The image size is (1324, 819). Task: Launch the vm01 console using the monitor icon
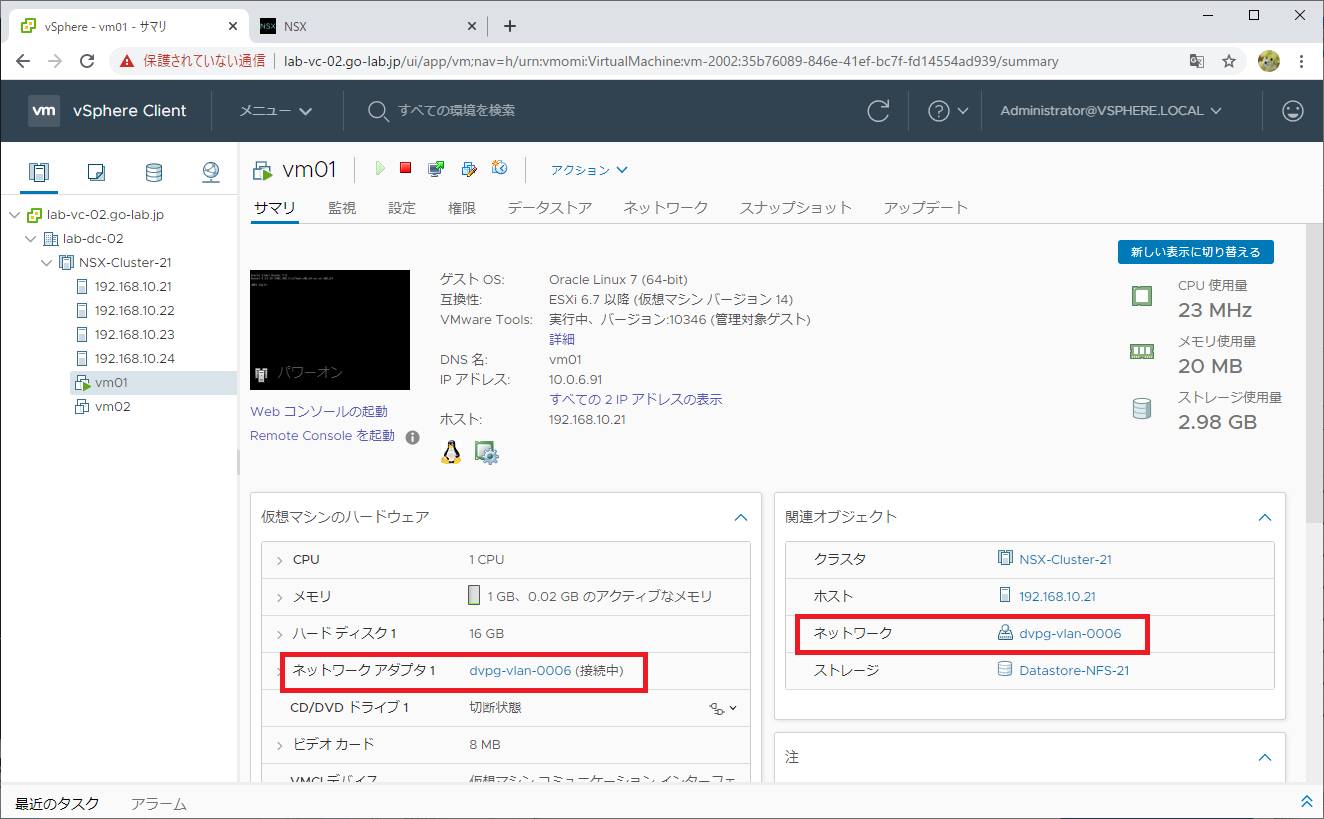[x=435, y=169]
